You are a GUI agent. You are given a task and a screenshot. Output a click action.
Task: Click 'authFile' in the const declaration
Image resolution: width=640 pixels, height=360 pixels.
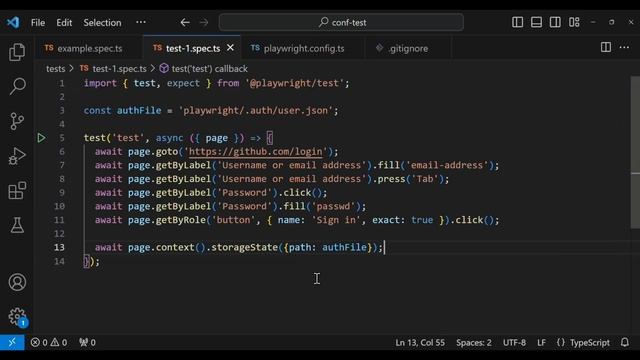[139, 111]
